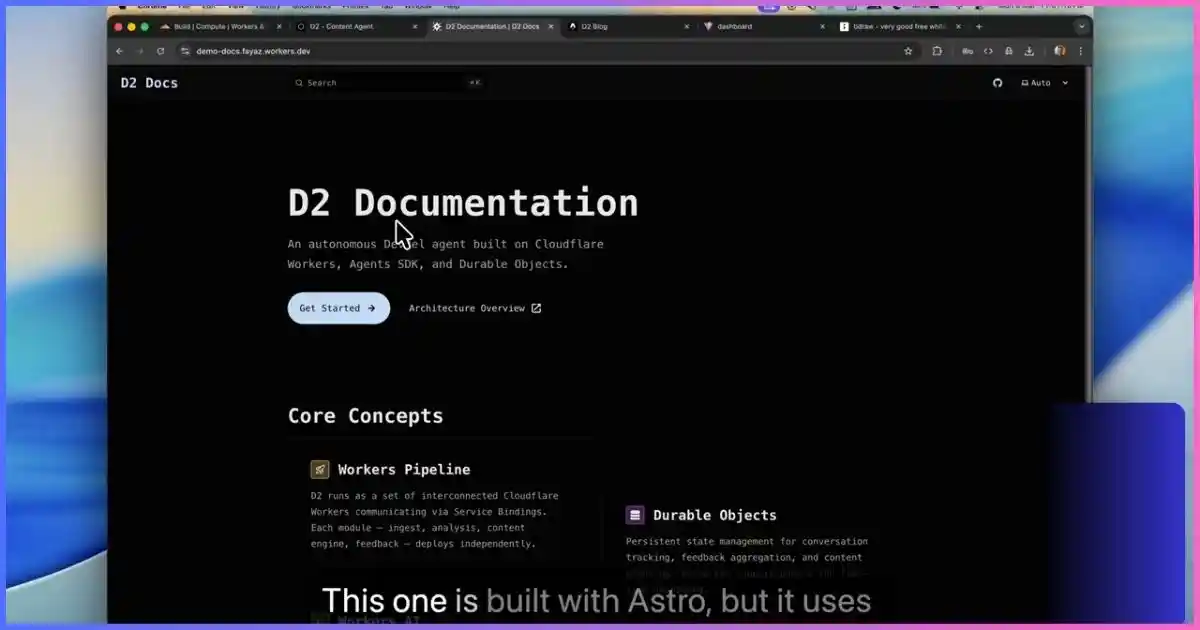
Task: Expand the tab search chevron
Action: point(1081,26)
